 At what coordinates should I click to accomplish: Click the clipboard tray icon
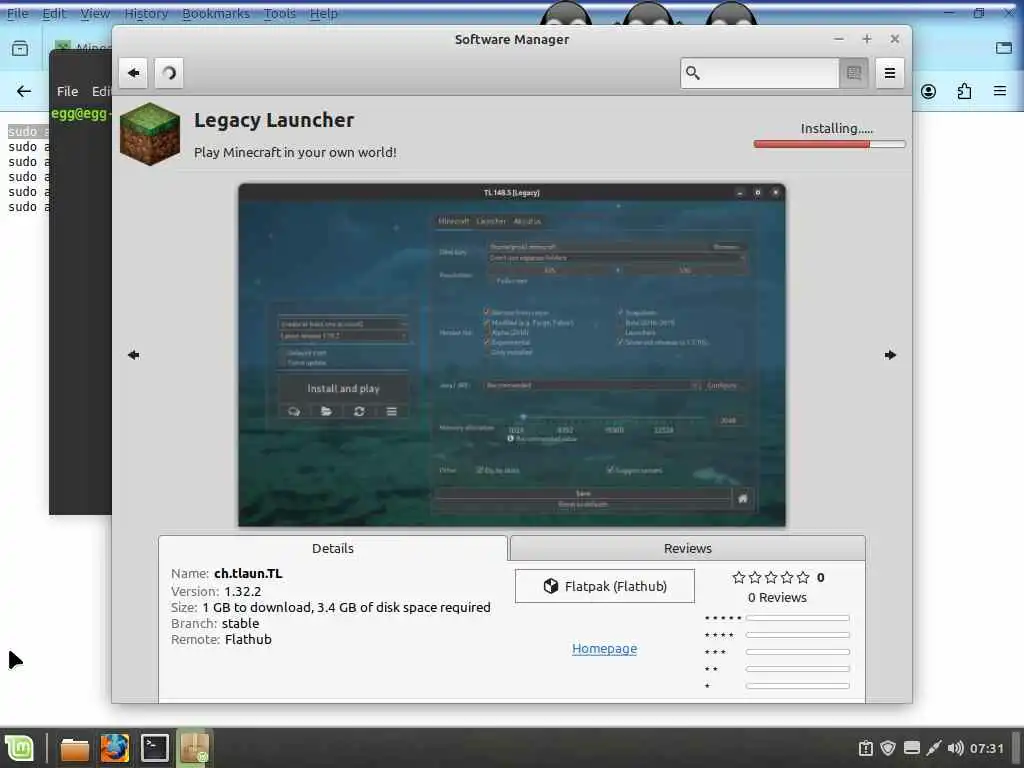point(866,748)
